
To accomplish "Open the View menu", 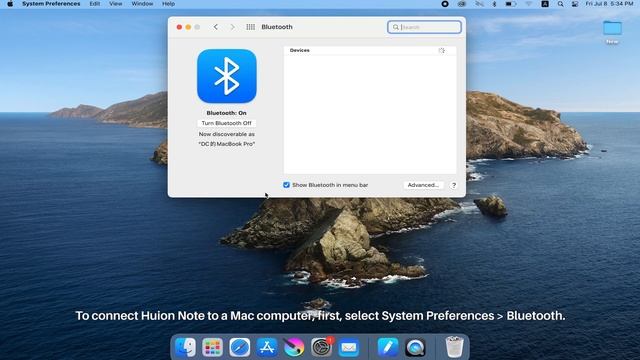I will [x=116, y=4].
